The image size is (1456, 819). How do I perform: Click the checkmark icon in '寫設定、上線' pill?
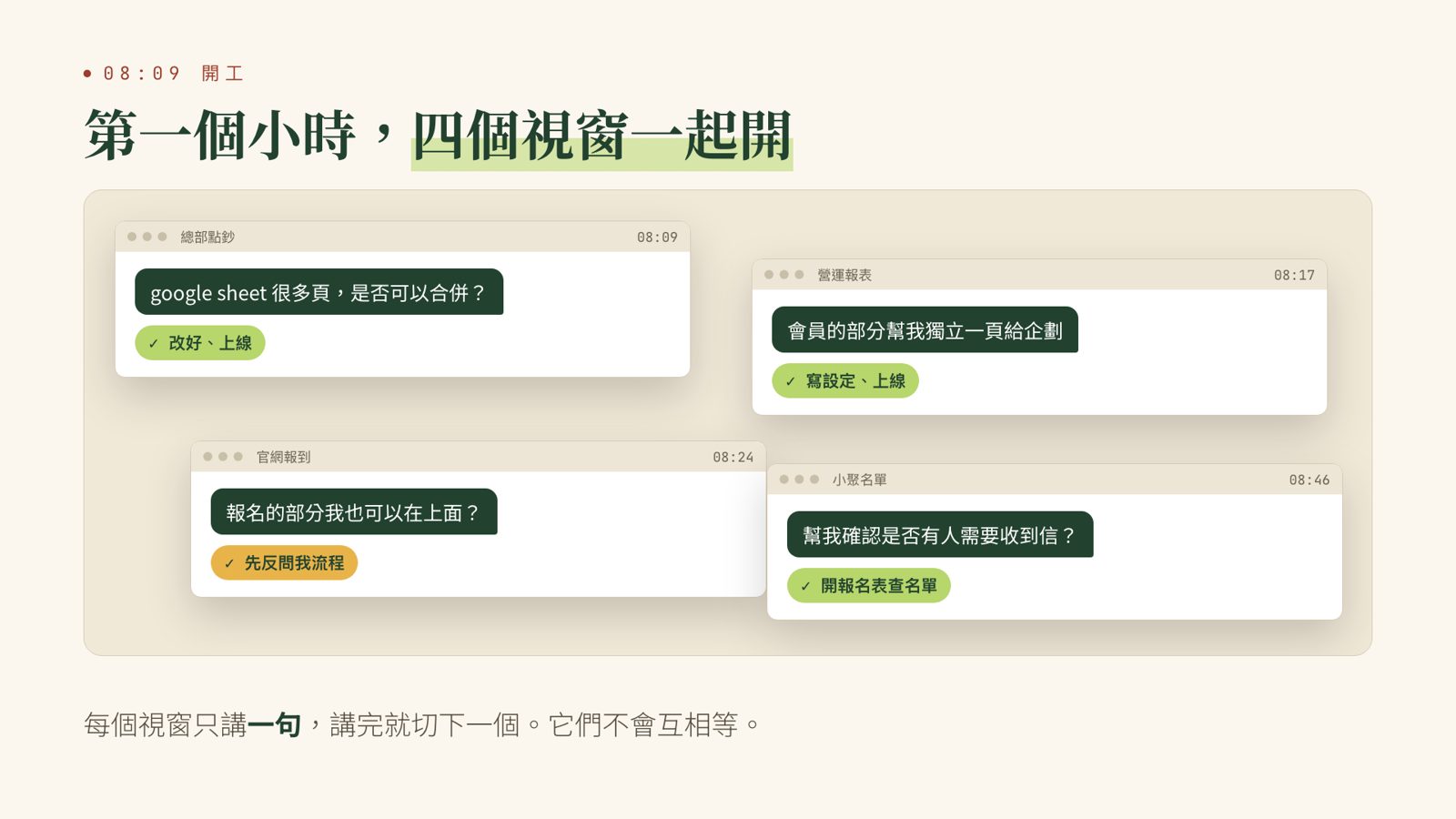point(790,382)
